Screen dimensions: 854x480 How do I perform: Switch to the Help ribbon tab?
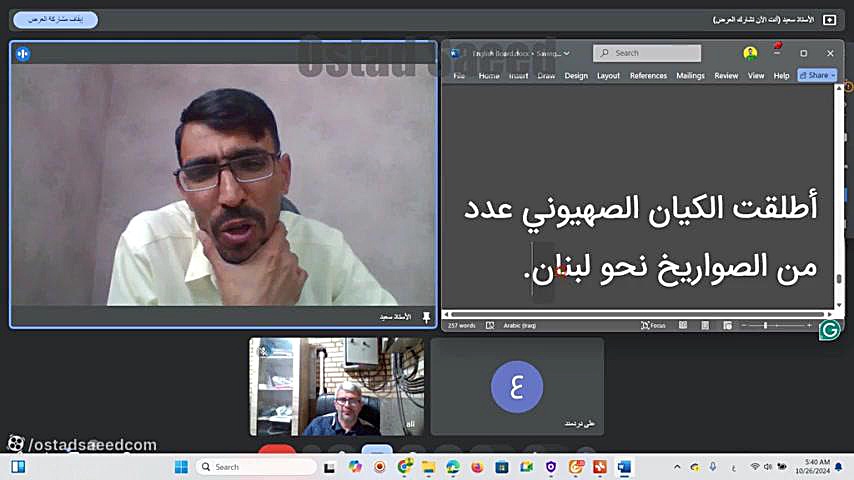(x=782, y=76)
